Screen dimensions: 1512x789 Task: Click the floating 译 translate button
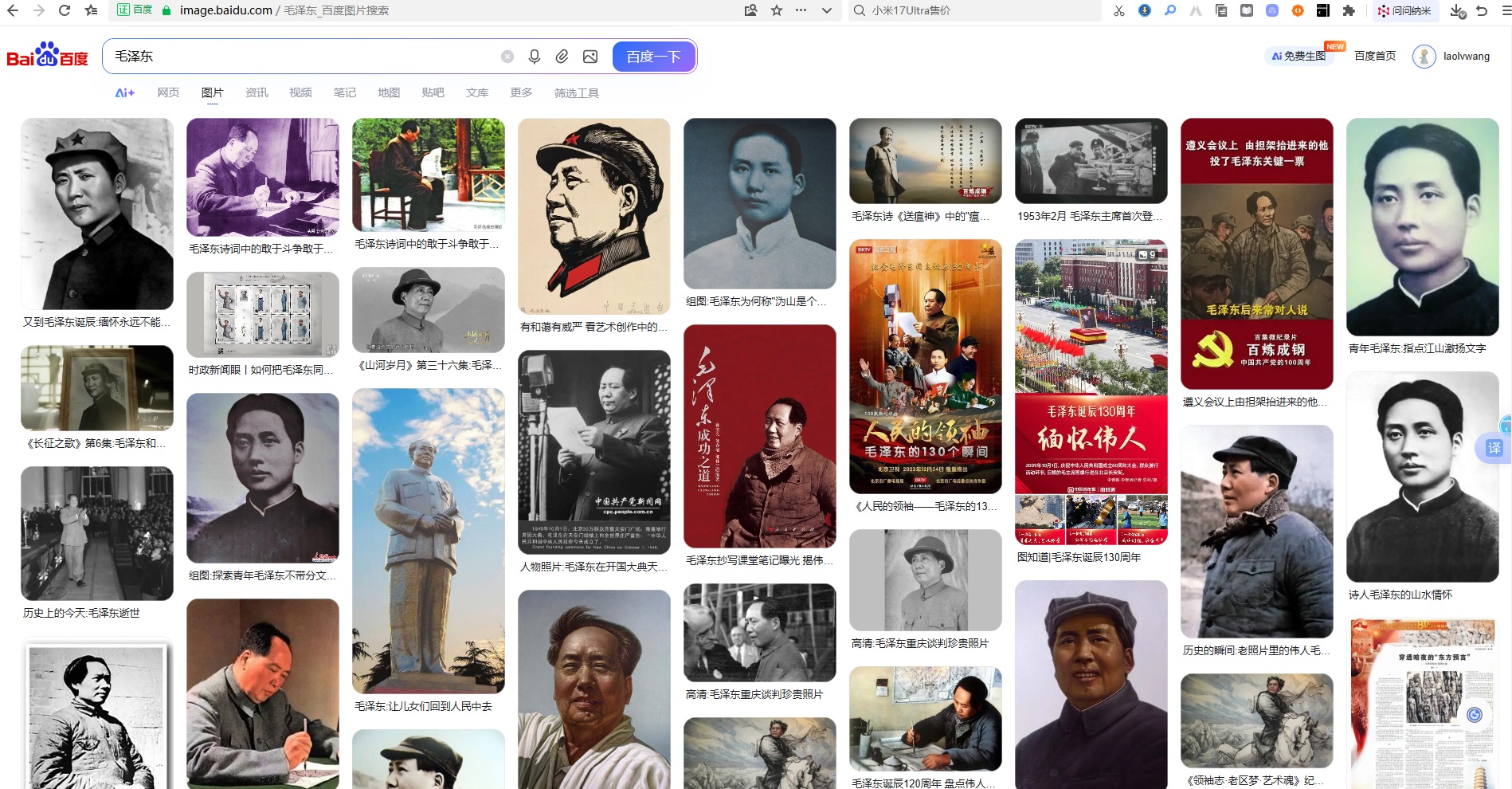point(1494,448)
